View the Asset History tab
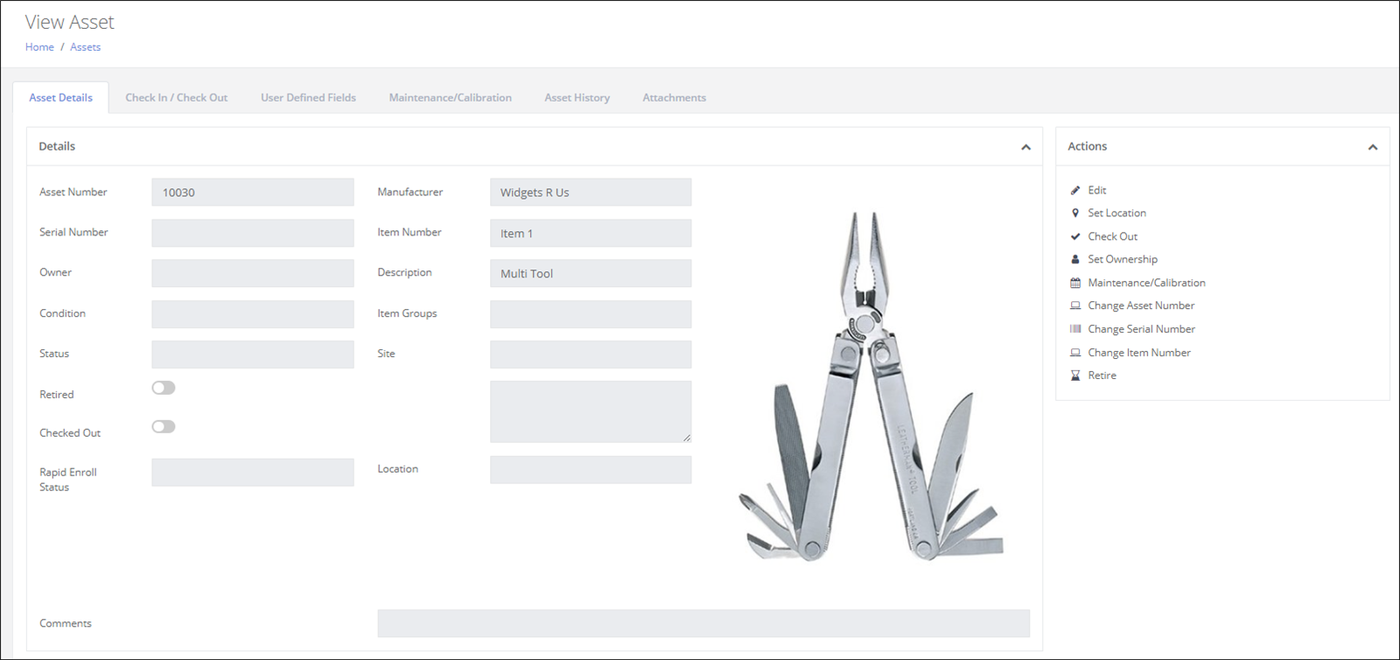Image resolution: width=1400 pixels, height=660 pixels. (577, 98)
